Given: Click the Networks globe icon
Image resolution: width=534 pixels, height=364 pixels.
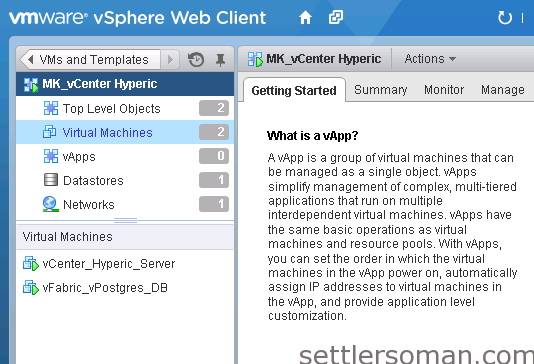Looking at the screenshot, I should 50,204.
